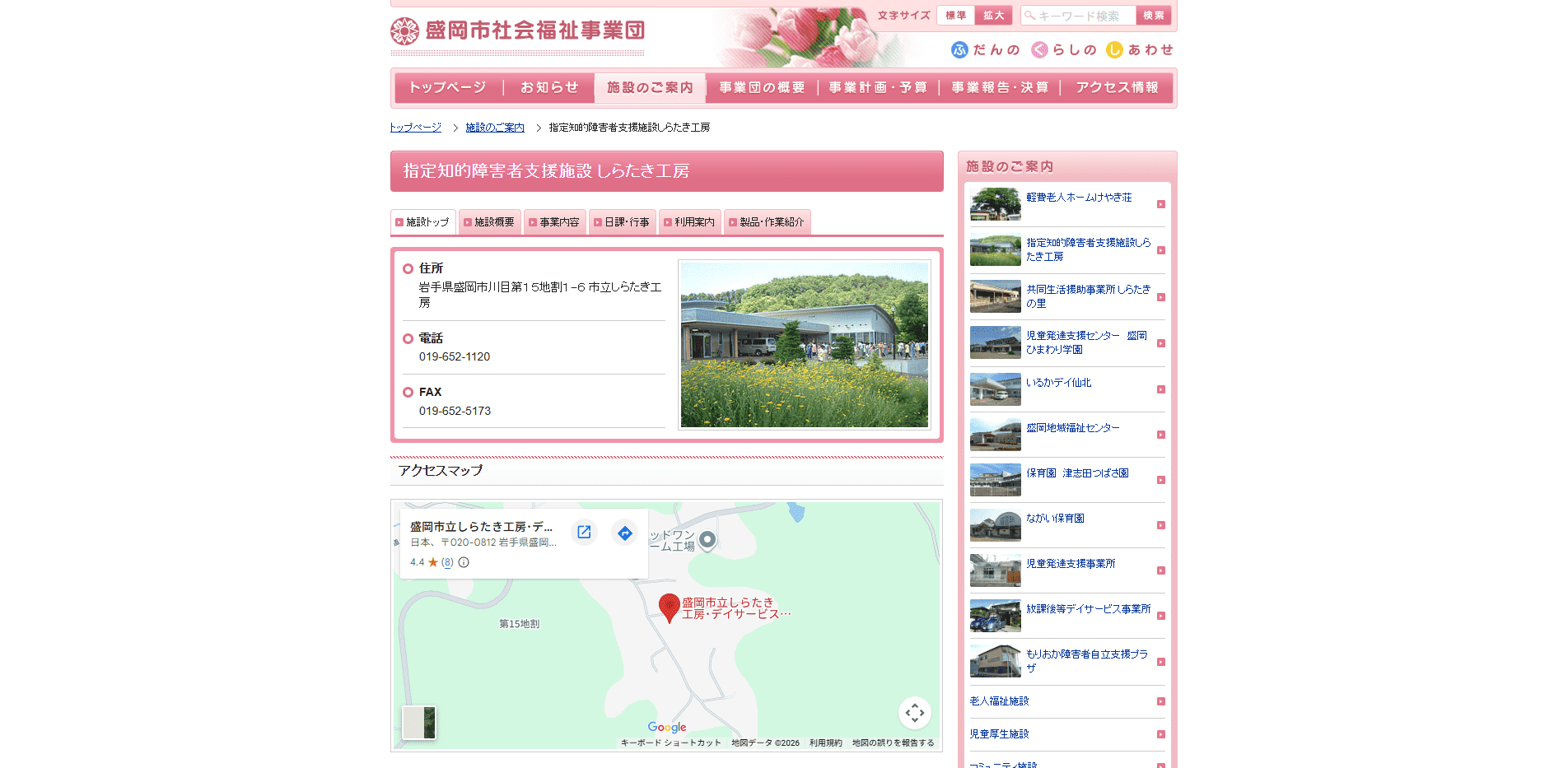Screen dimensions: 1568x768
Task: Switch to the 日課・行事 tab
Action: (x=622, y=222)
